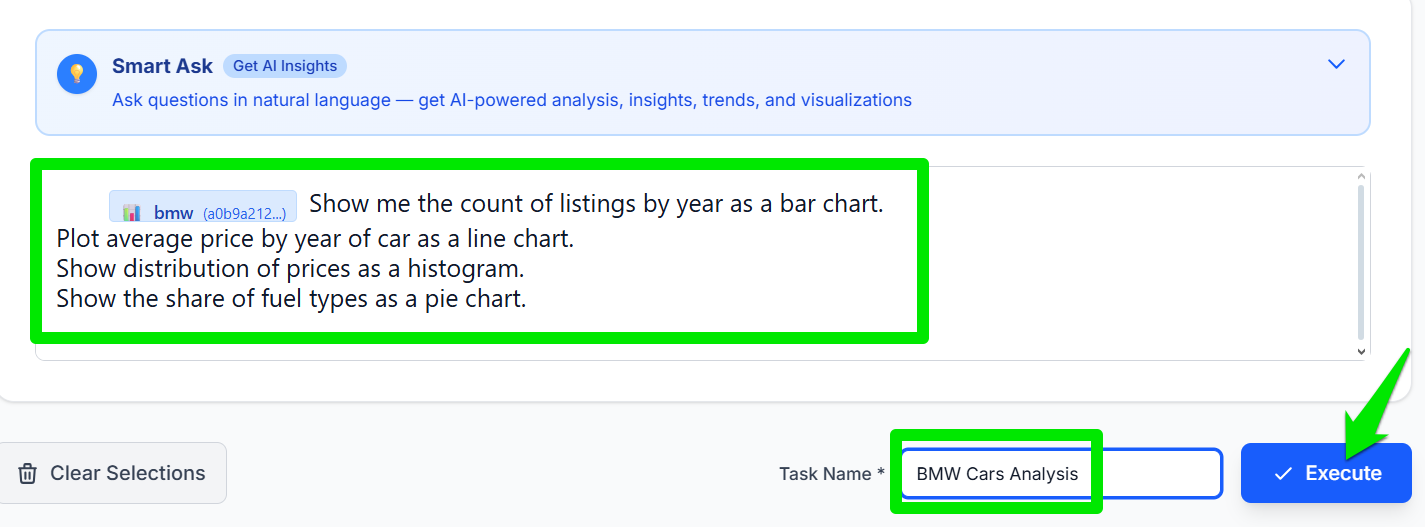1425x527 pixels.
Task: Click the Smart Ask description text
Action: click(511, 100)
